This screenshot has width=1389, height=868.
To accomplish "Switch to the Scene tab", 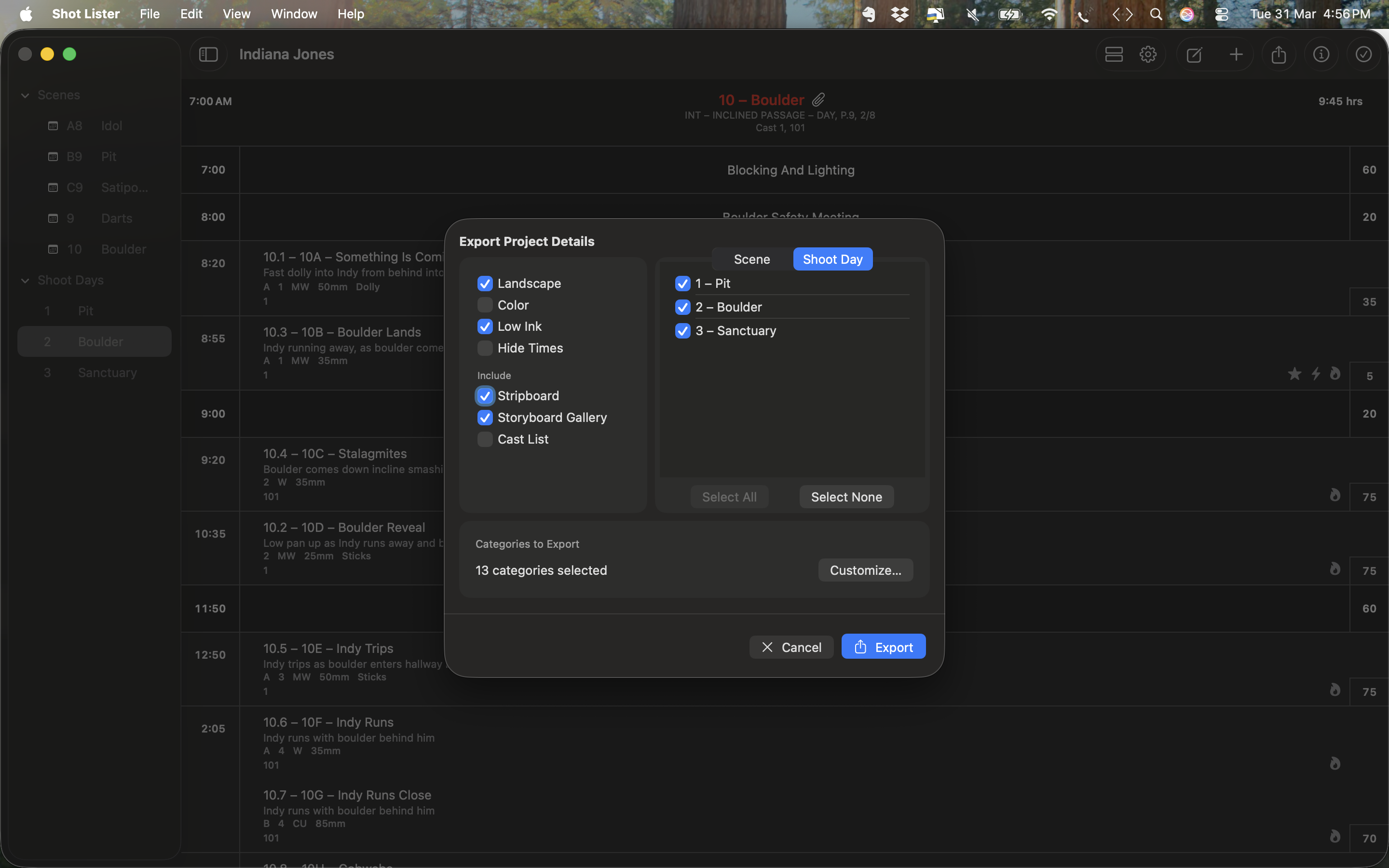I will [x=752, y=259].
